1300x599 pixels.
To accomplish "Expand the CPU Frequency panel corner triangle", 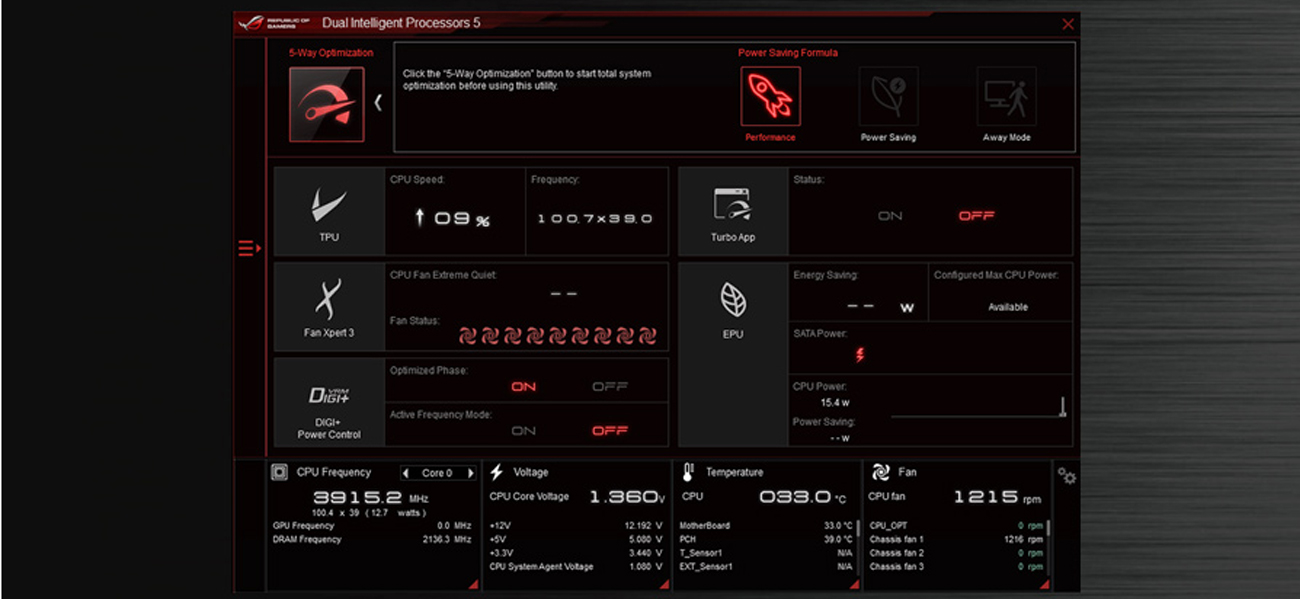I will 472,584.
